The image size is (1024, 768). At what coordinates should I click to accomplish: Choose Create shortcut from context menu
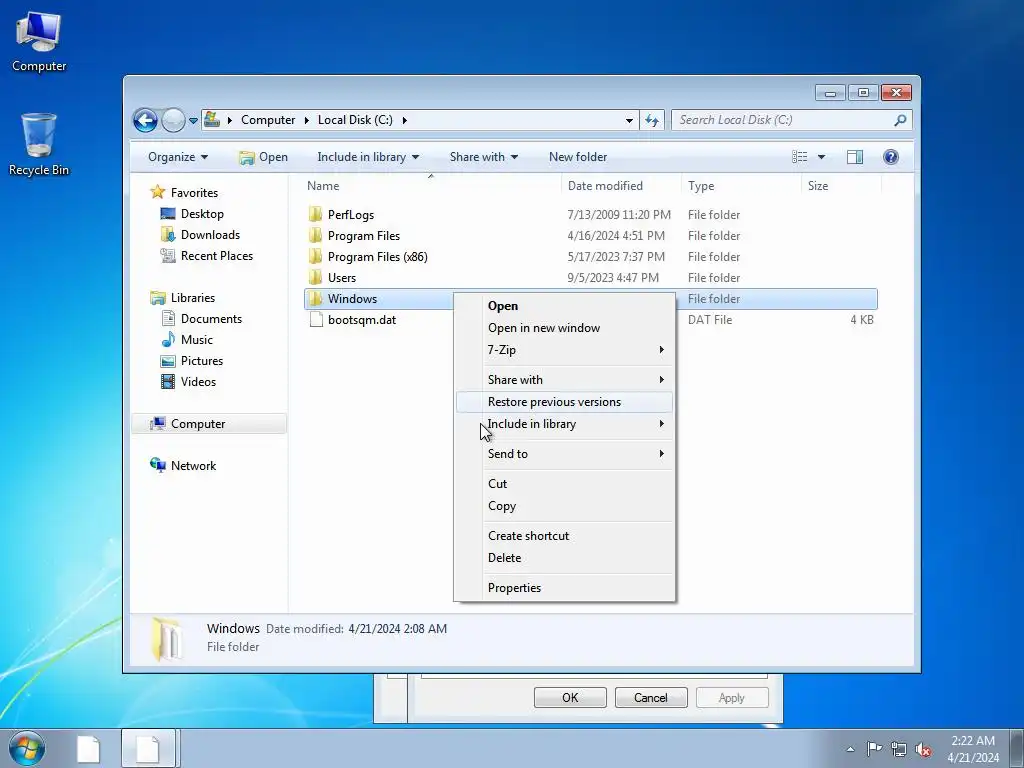564,536
